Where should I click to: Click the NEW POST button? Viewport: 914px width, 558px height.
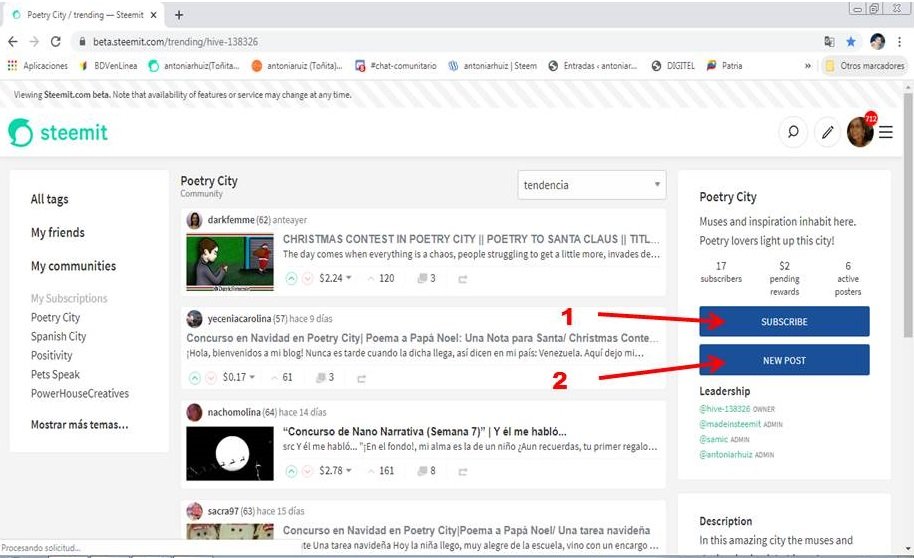click(784, 360)
